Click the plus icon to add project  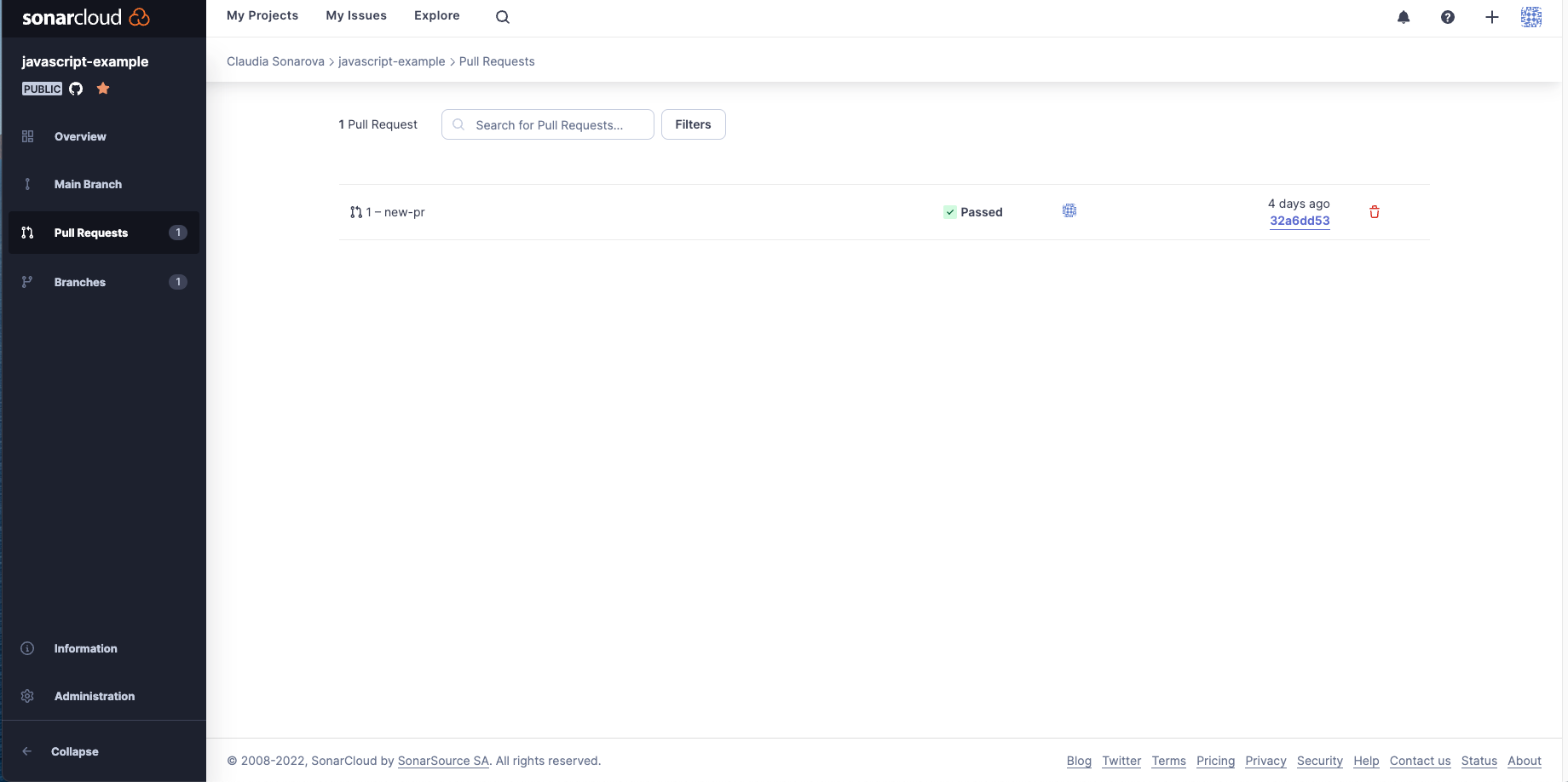[1492, 17]
